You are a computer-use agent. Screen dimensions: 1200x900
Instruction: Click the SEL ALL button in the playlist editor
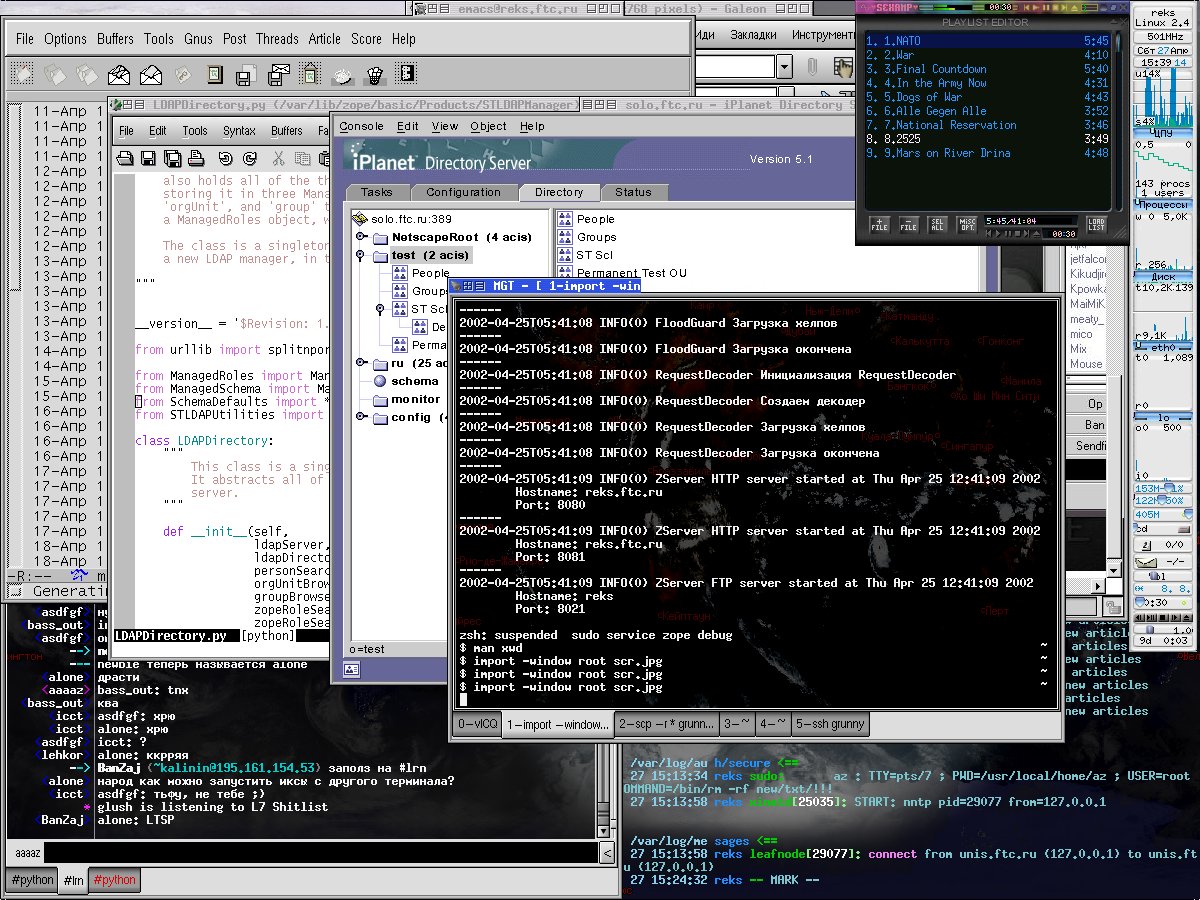(937, 225)
